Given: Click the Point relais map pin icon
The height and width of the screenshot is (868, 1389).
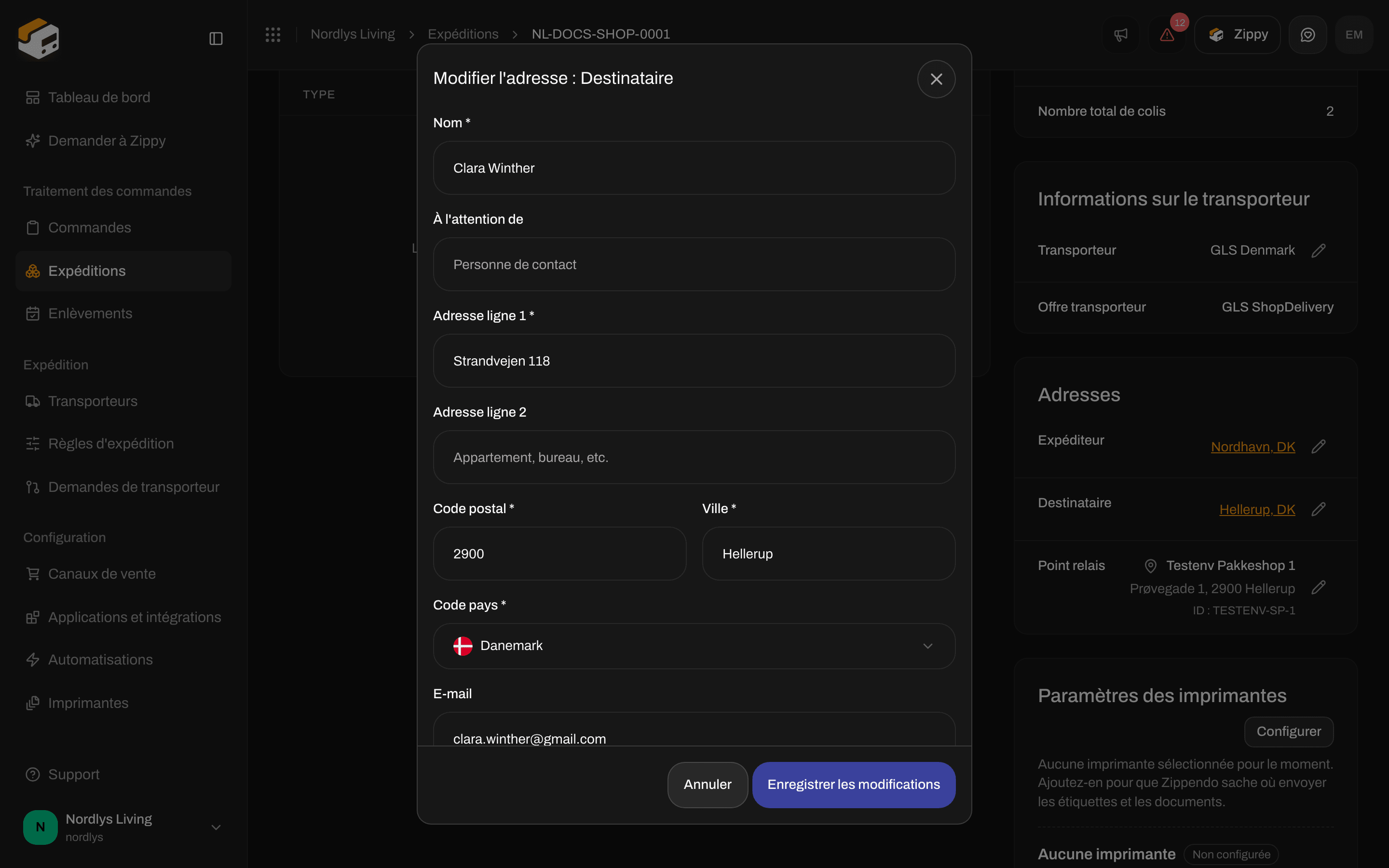Looking at the screenshot, I should (1150, 566).
